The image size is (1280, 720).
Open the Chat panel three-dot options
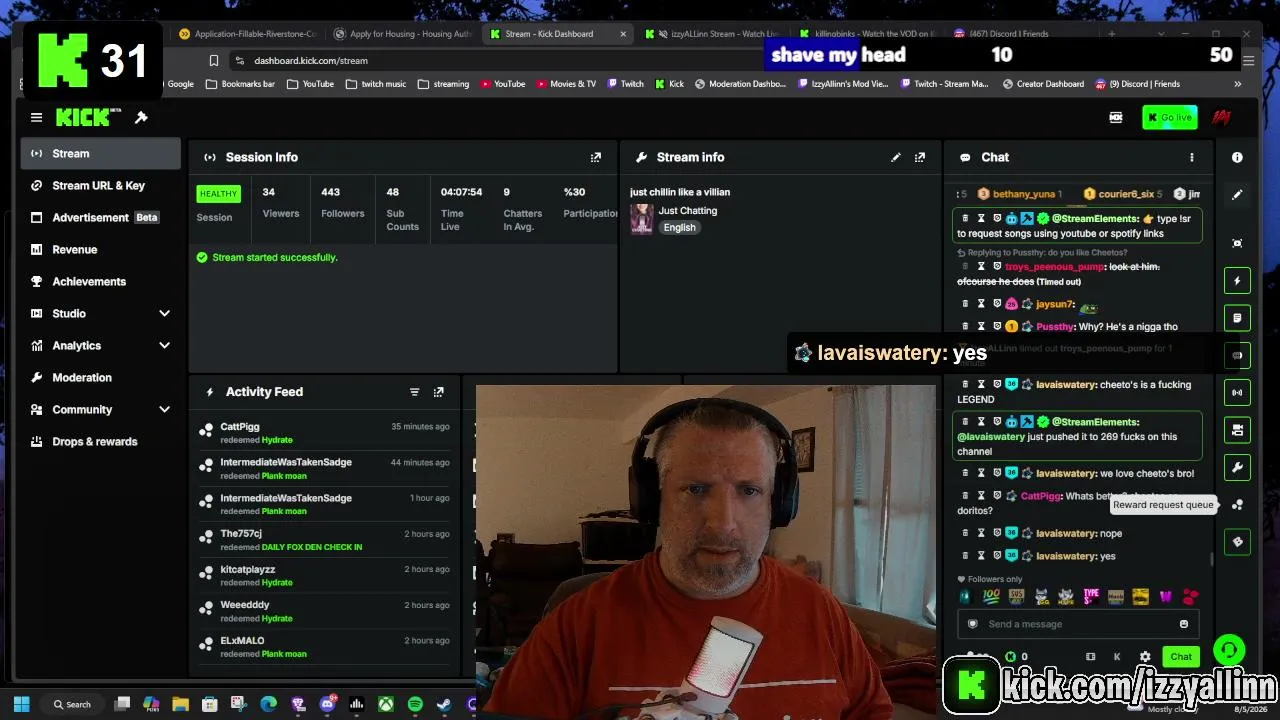pos(1191,157)
